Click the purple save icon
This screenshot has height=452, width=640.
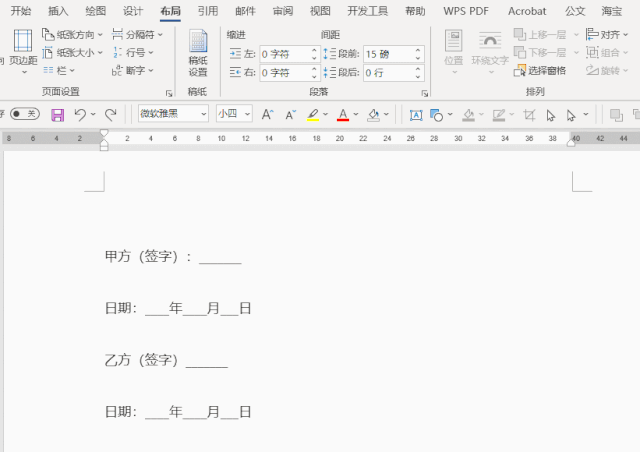(x=58, y=115)
